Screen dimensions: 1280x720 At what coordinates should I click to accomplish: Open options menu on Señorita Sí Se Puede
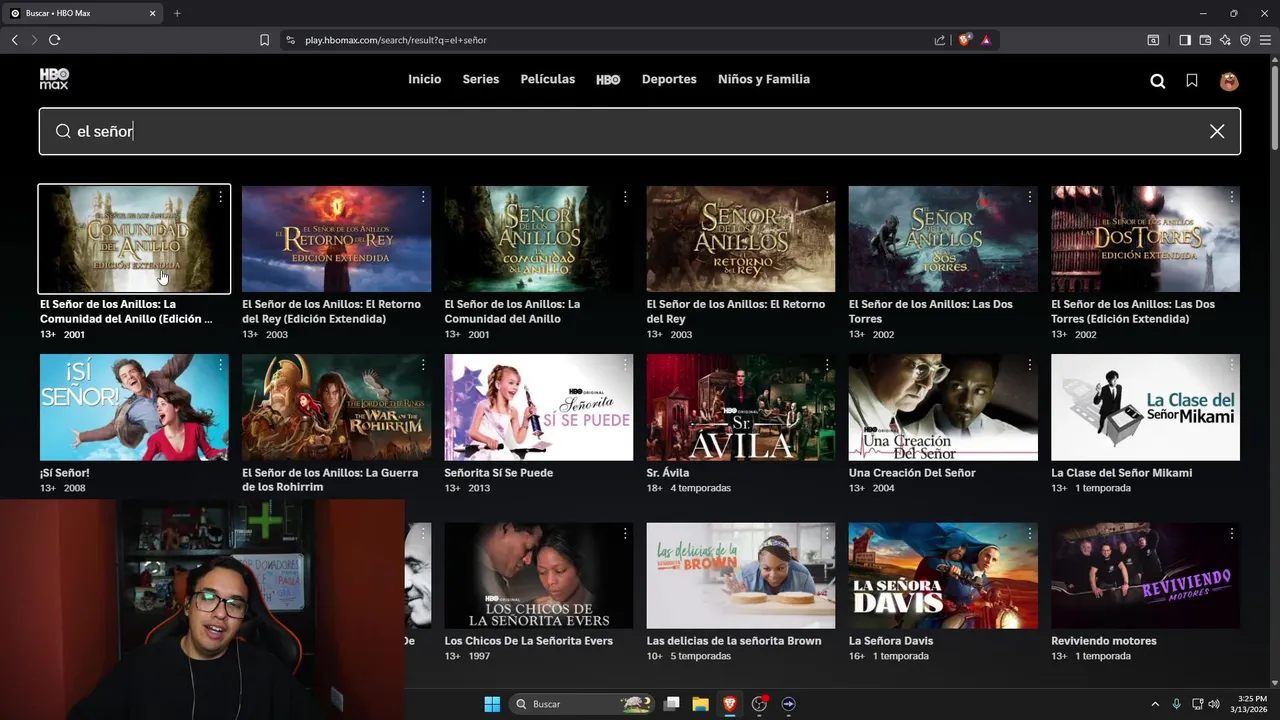pyautogui.click(x=625, y=366)
